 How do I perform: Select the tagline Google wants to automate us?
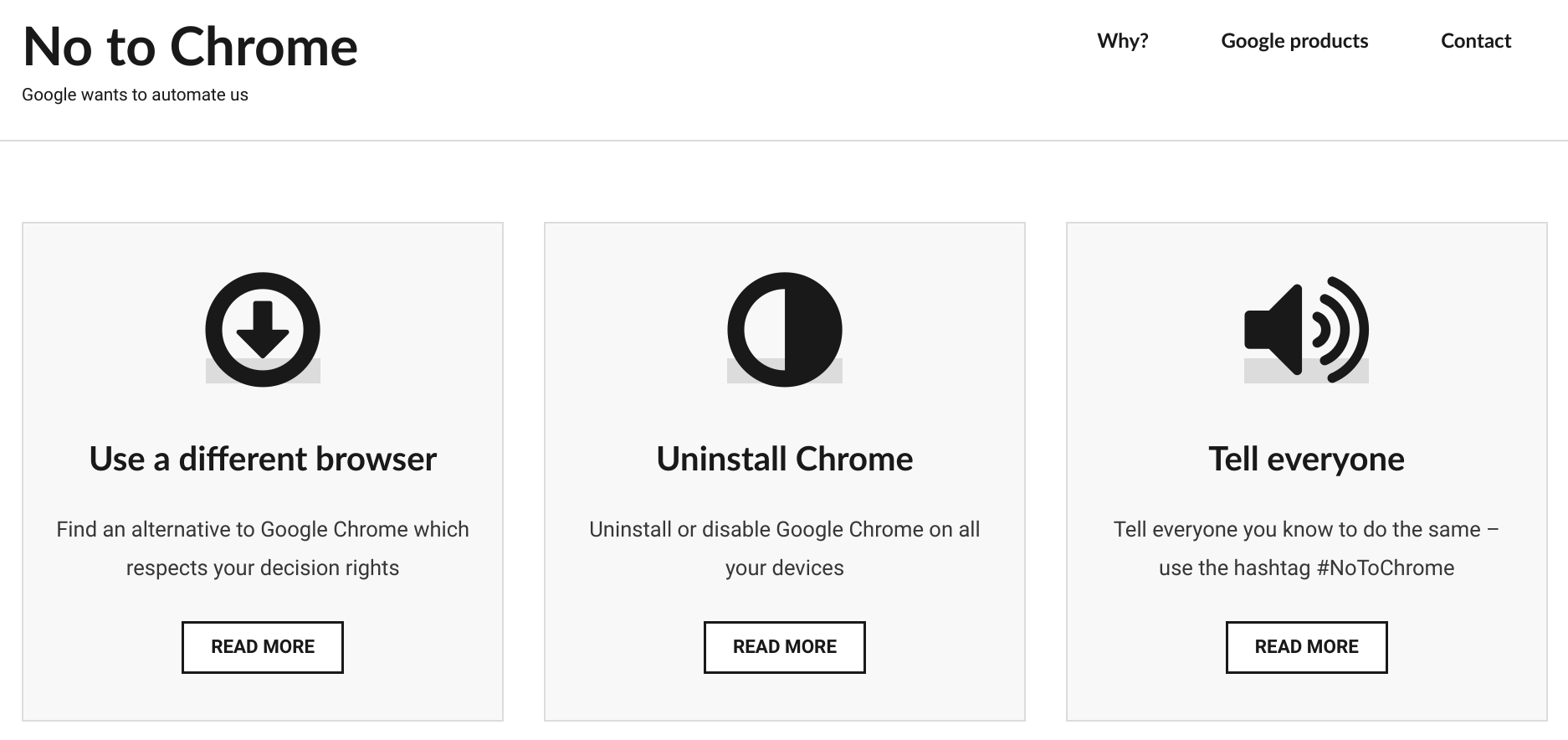(x=135, y=95)
